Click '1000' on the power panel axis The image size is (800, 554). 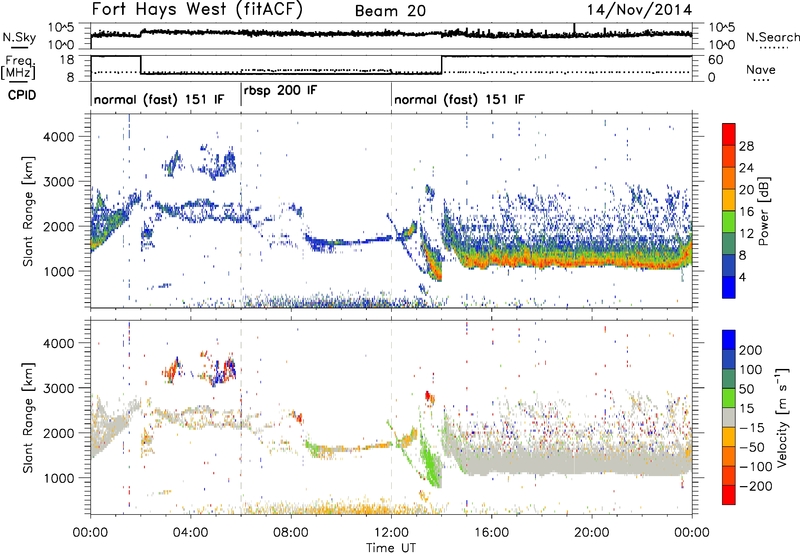click(58, 271)
